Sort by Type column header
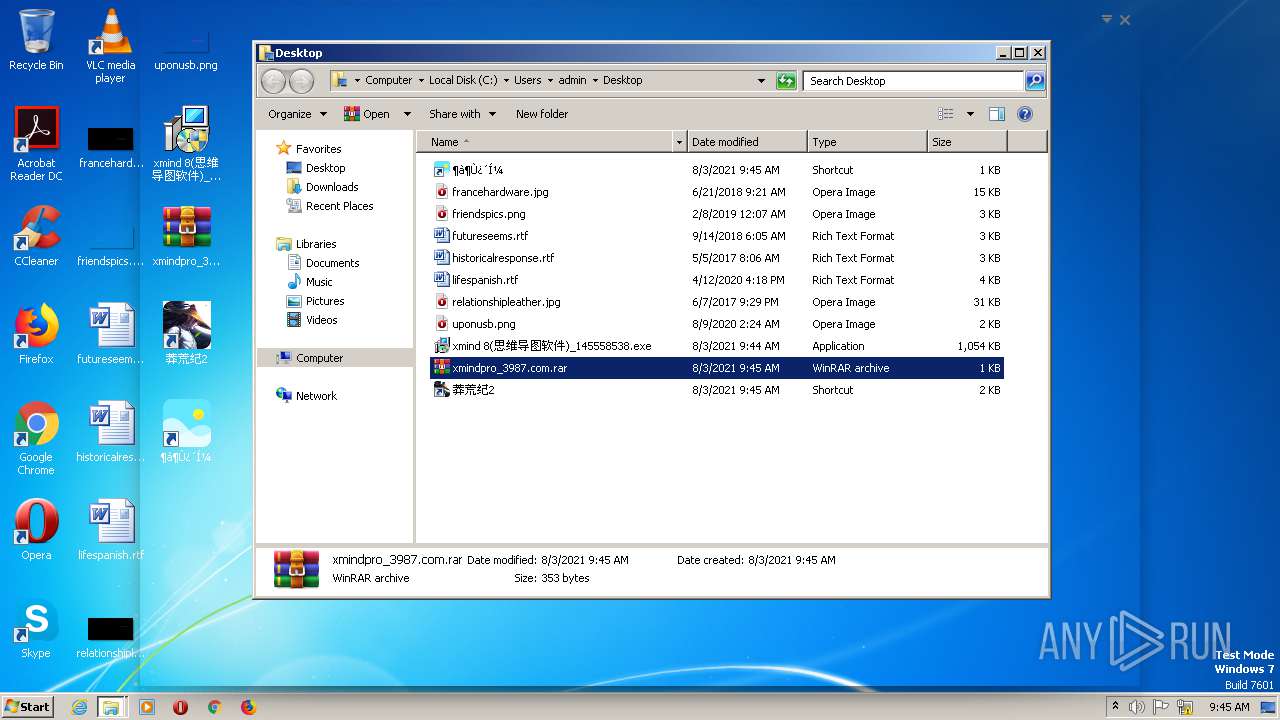Viewport: 1280px width, 720px height. [x=867, y=142]
